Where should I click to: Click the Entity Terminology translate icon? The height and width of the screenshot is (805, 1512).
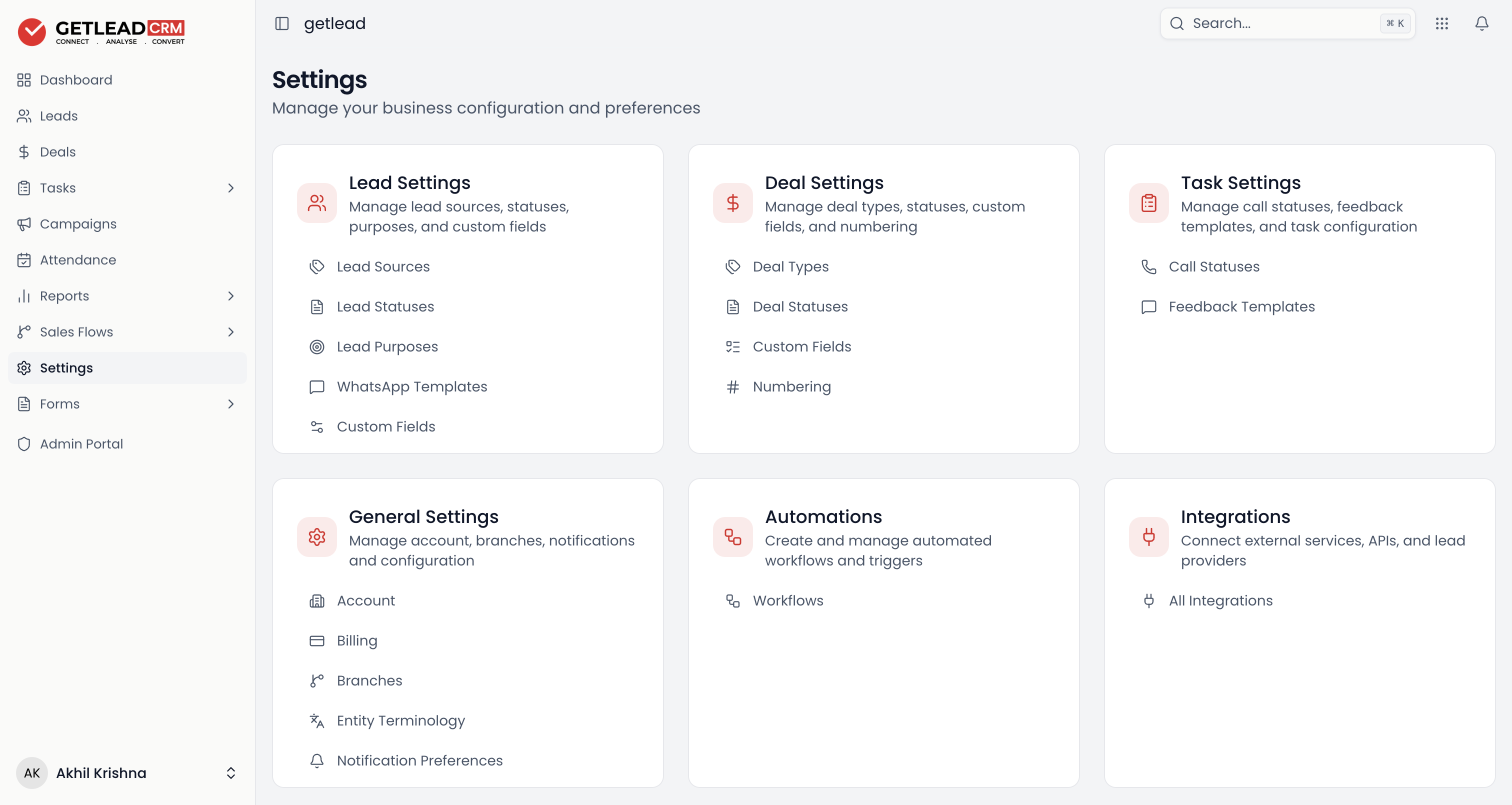(317, 720)
